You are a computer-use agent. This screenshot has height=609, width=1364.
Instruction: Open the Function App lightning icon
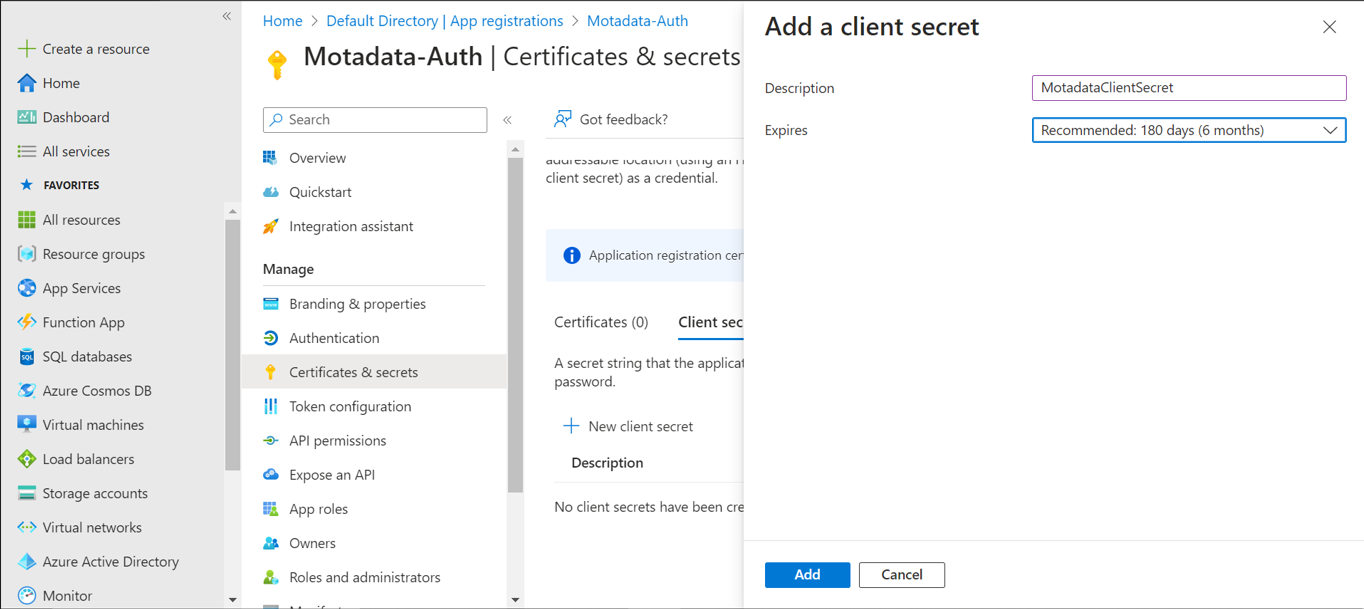(27, 322)
